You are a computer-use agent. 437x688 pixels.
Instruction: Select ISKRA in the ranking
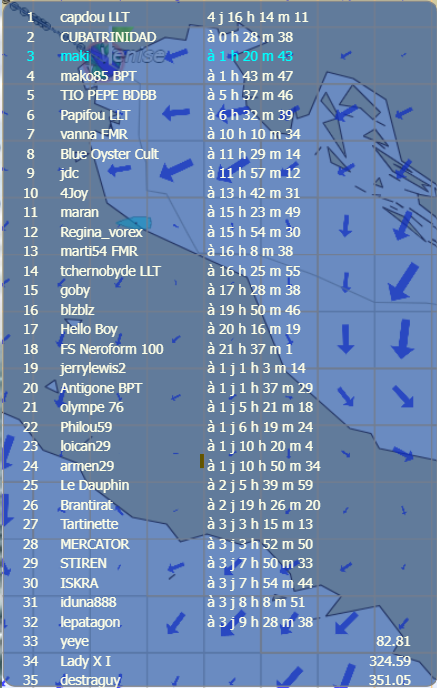click(79, 583)
